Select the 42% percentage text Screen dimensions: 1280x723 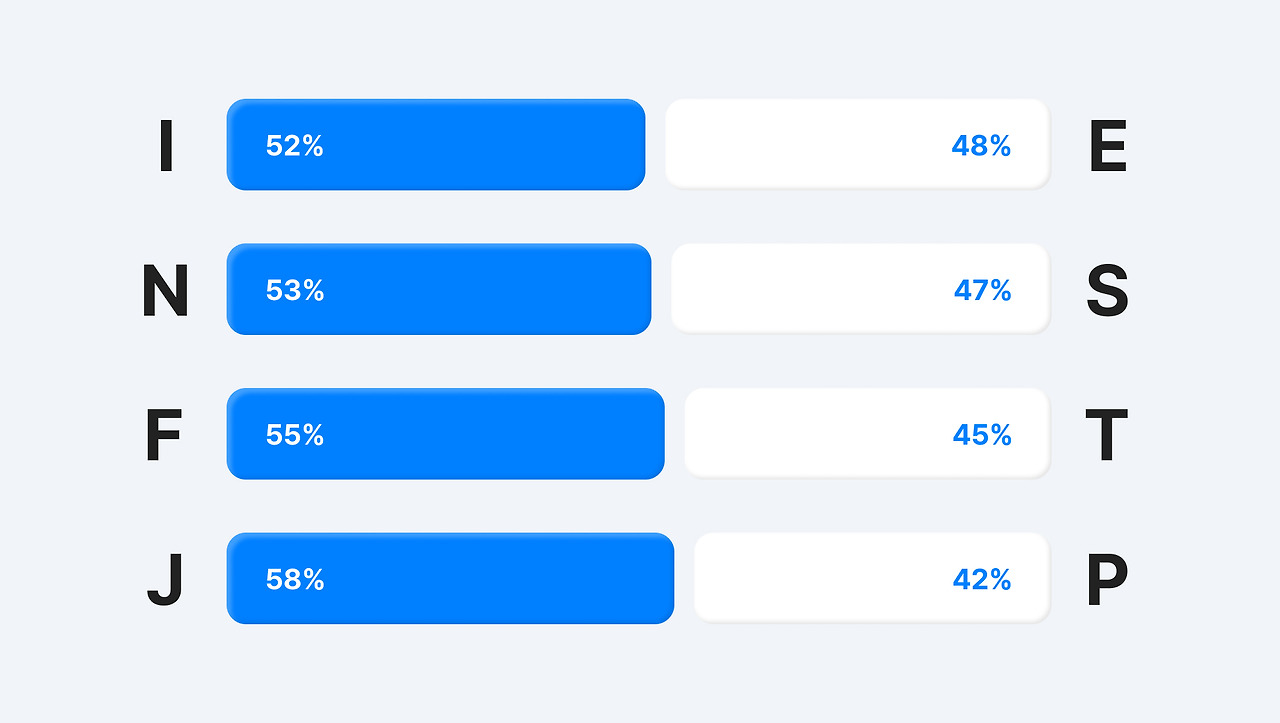click(982, 579)
